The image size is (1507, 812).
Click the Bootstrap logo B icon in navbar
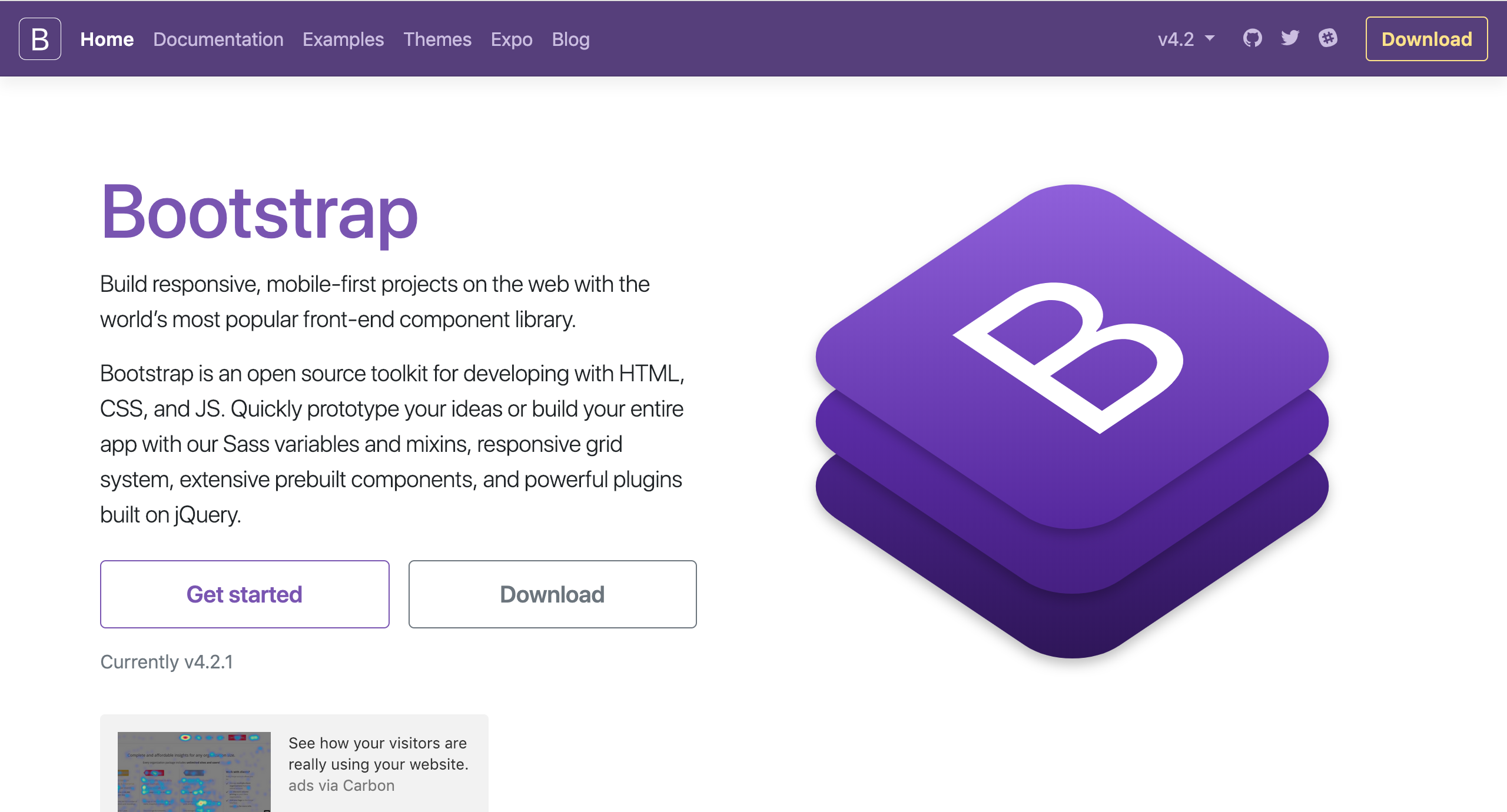tap(39, 39)
